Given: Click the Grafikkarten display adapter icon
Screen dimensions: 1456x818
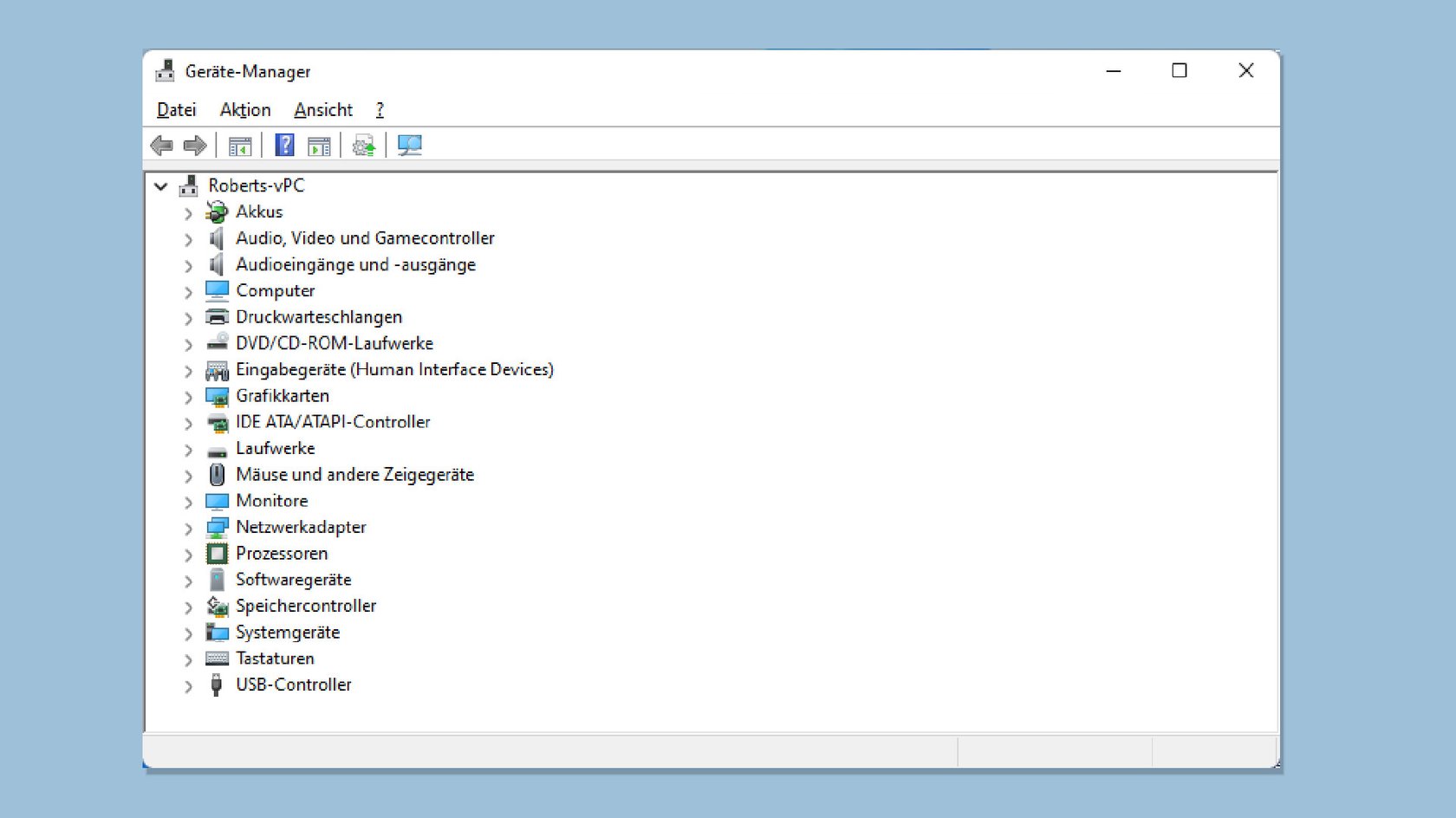Looking at the screenshot, I should 217,396.
